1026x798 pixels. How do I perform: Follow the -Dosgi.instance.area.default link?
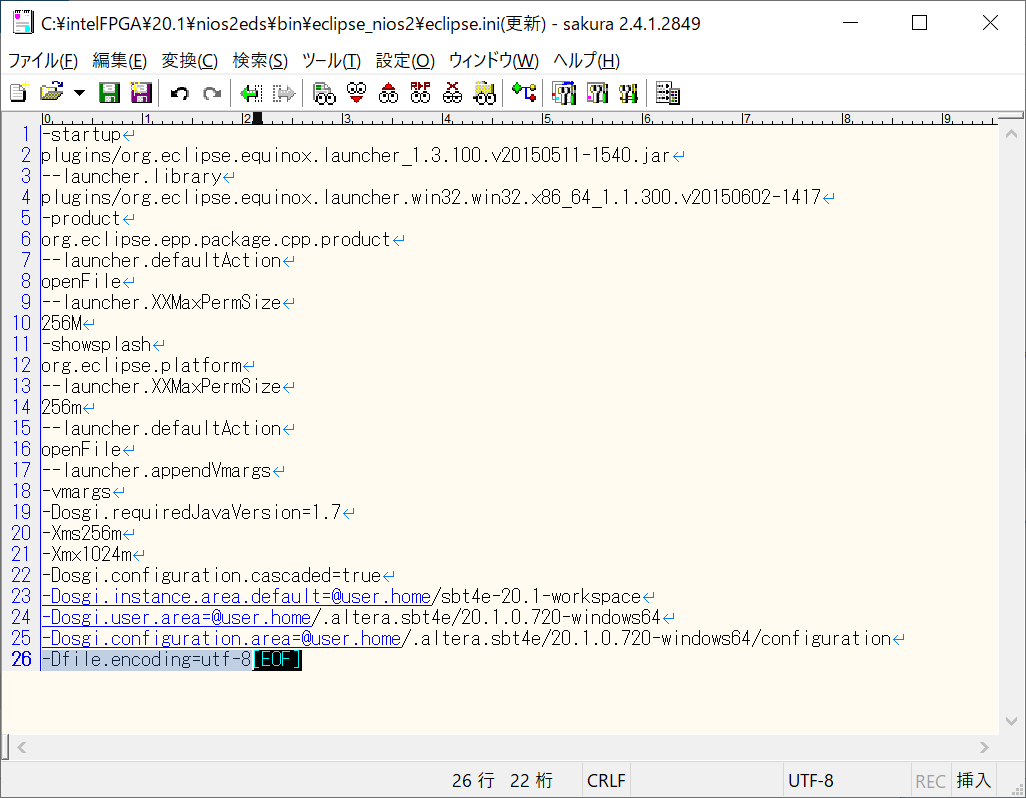point(236,597)
